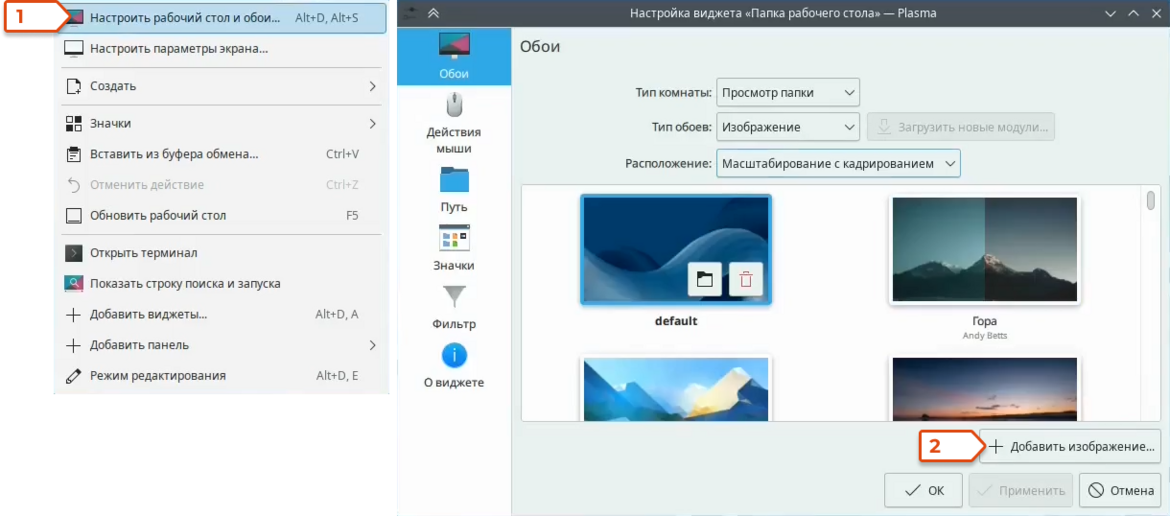Open the О виджете info section

click(x=454, y=365)
